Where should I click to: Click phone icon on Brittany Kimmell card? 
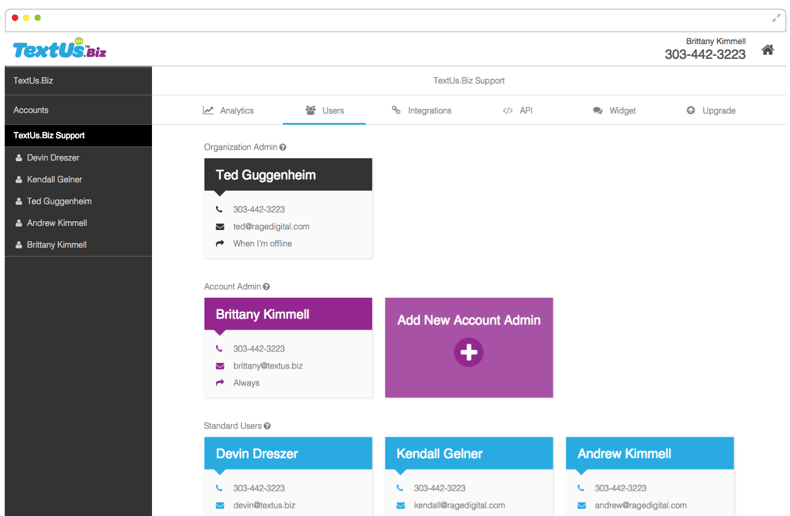coord(219,348)
